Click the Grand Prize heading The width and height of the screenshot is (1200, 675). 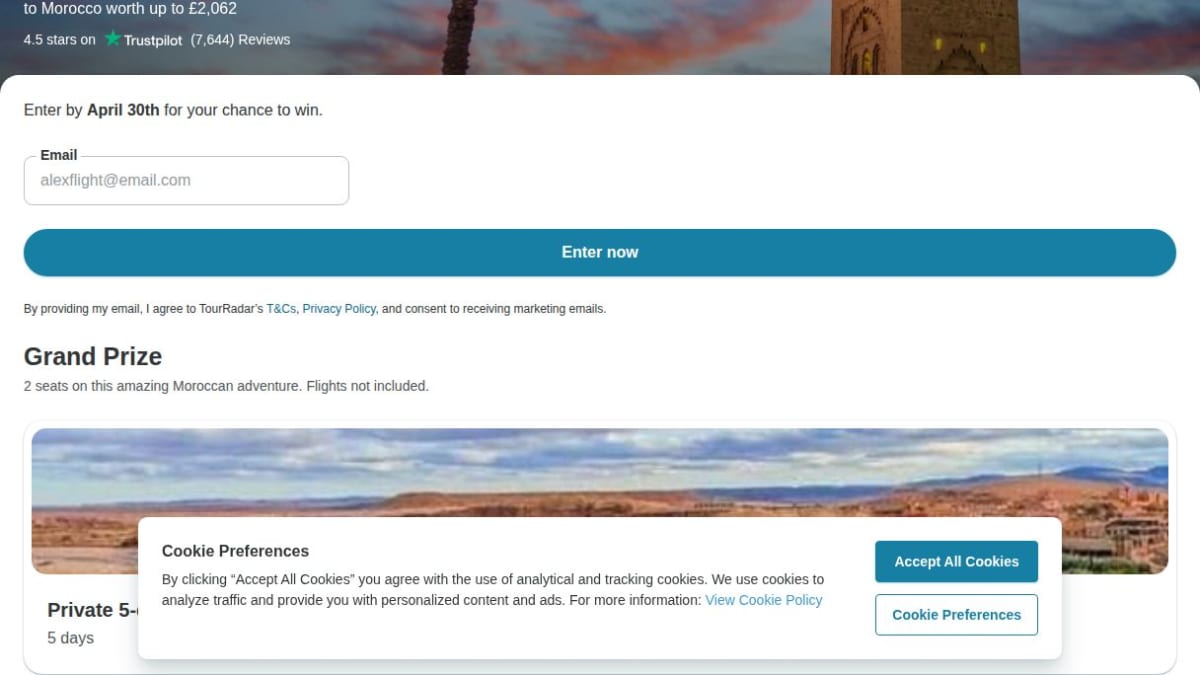click(93, 357)
